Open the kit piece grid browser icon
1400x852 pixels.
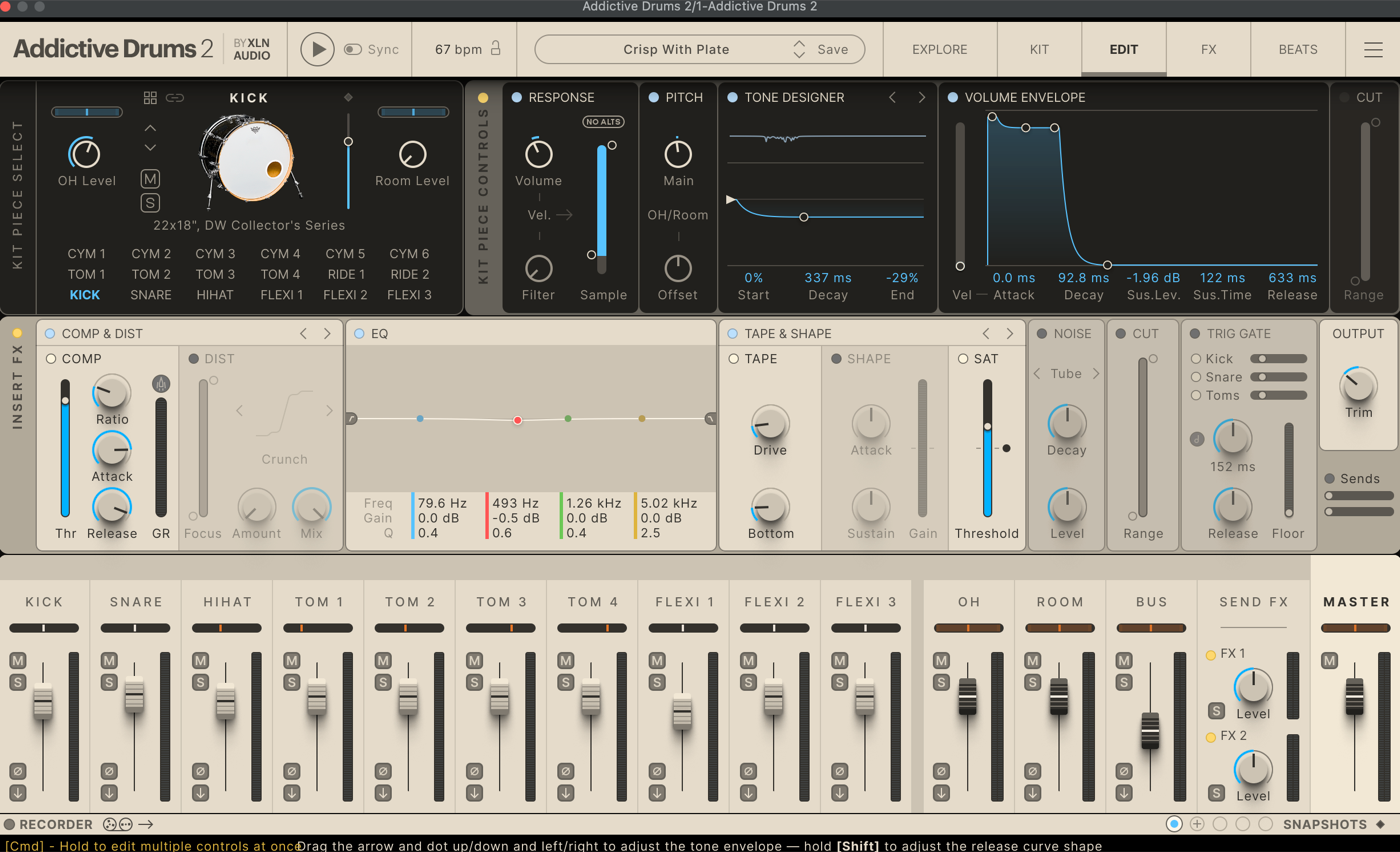pyautogui.click(x=150, y=98)
